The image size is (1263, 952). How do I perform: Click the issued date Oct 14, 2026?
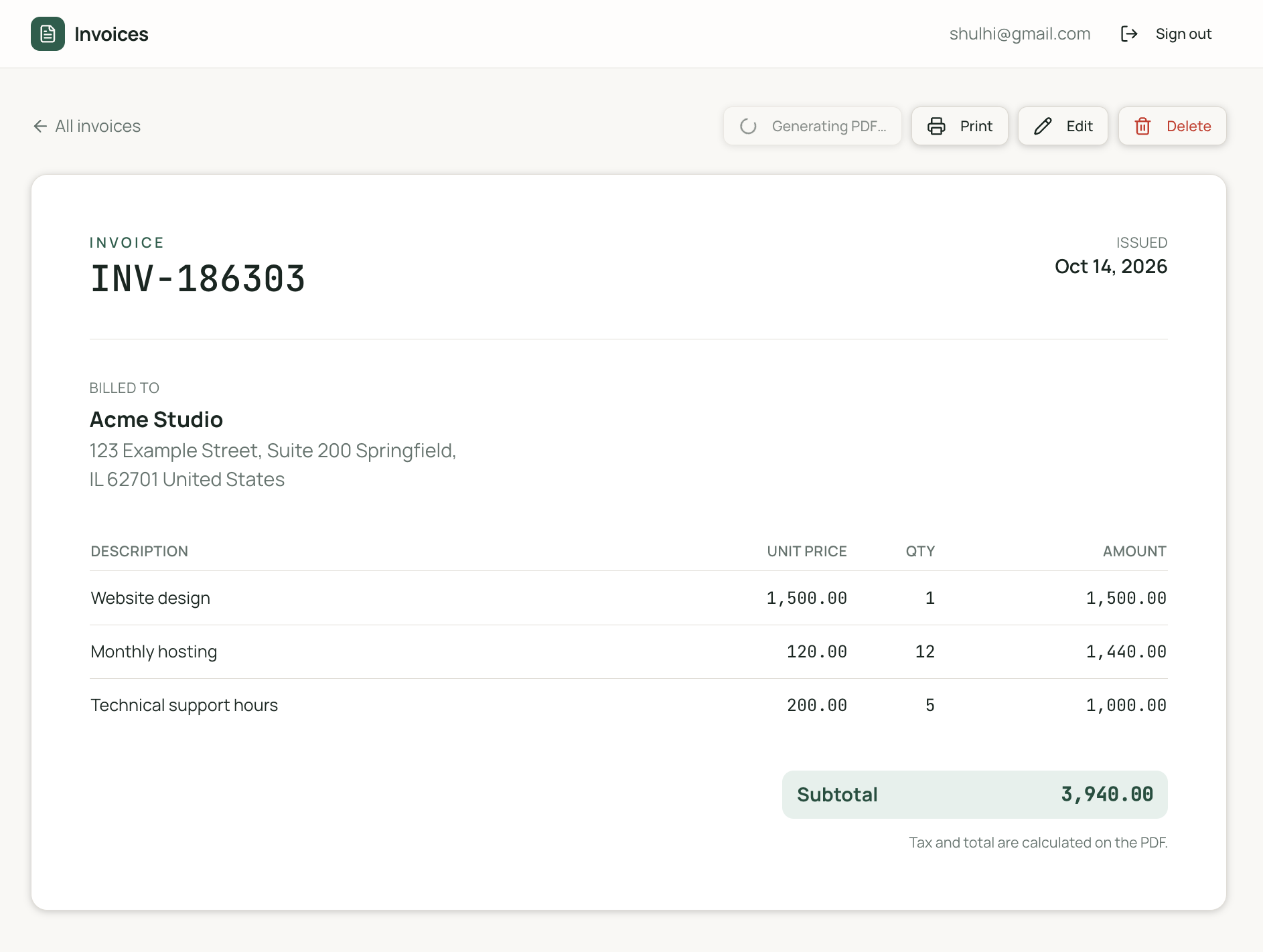point(1111,266)
